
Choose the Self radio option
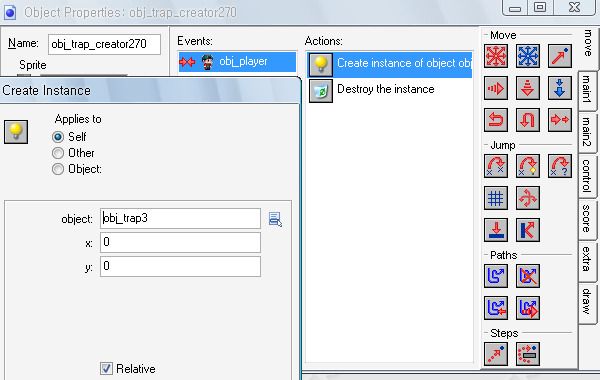(x=58, y=137)
